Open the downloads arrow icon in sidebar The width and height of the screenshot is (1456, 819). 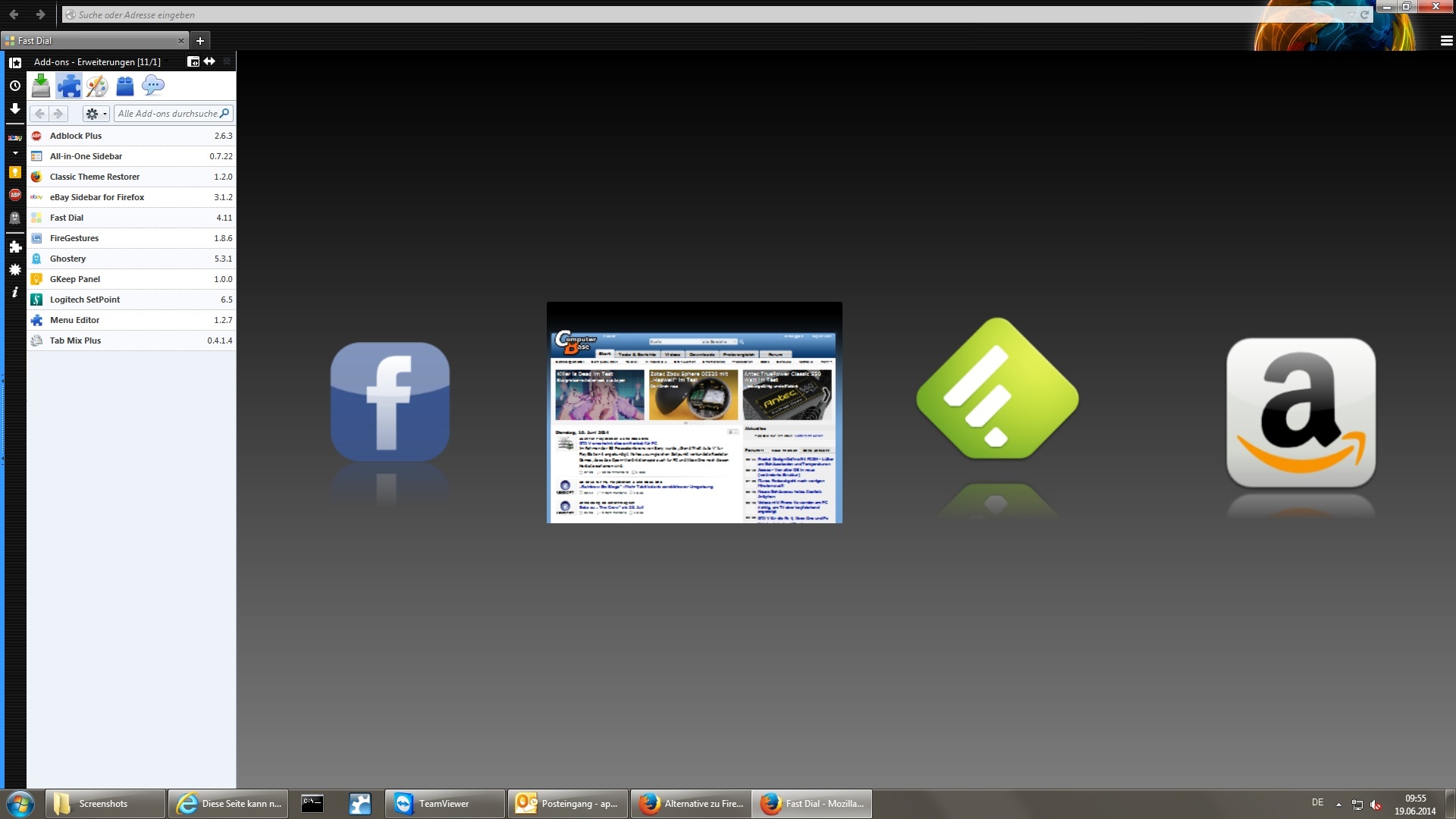click(x=14, y=109)
